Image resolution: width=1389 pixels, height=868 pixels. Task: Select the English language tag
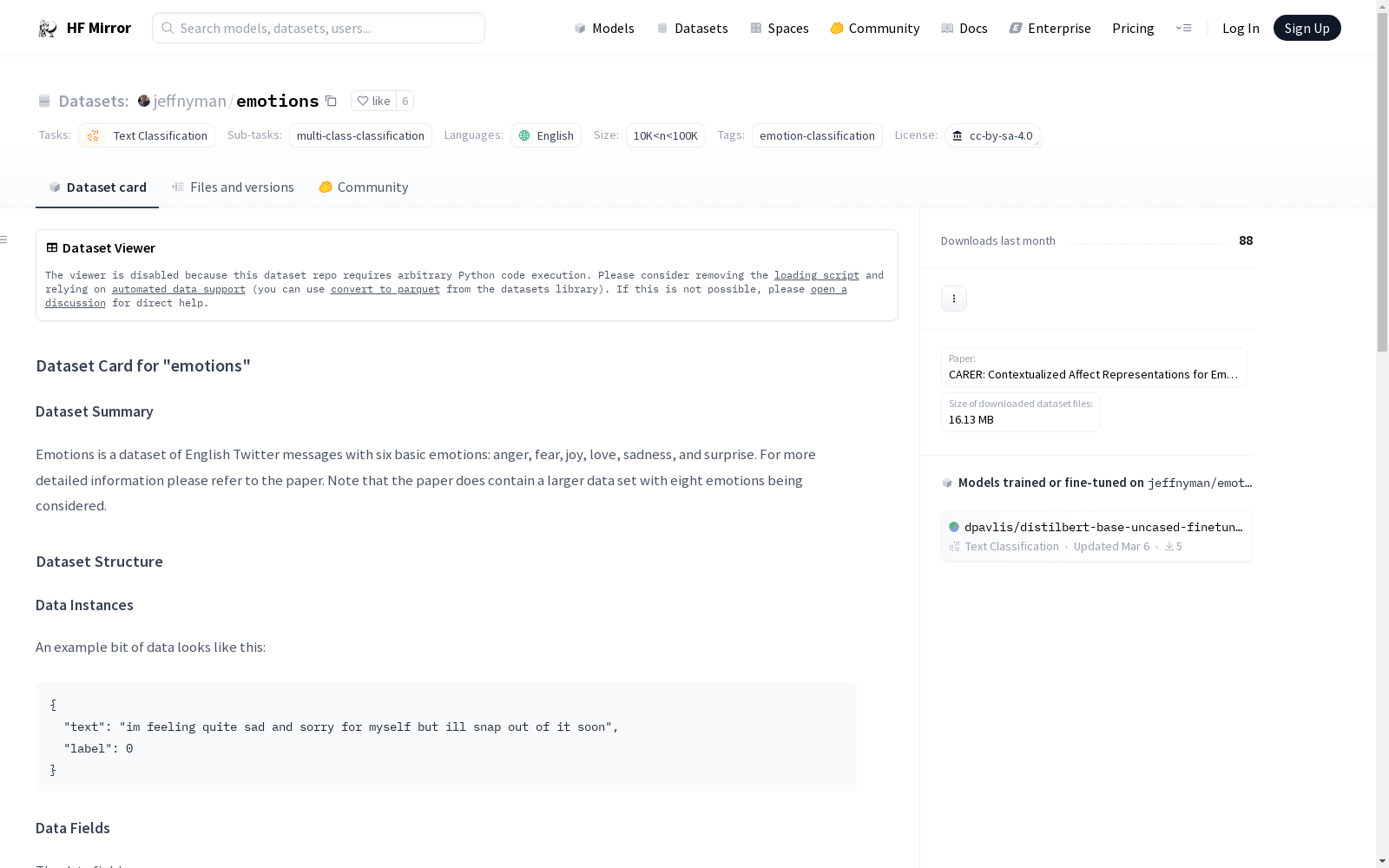pyautogui.click(x=546, y=135)
